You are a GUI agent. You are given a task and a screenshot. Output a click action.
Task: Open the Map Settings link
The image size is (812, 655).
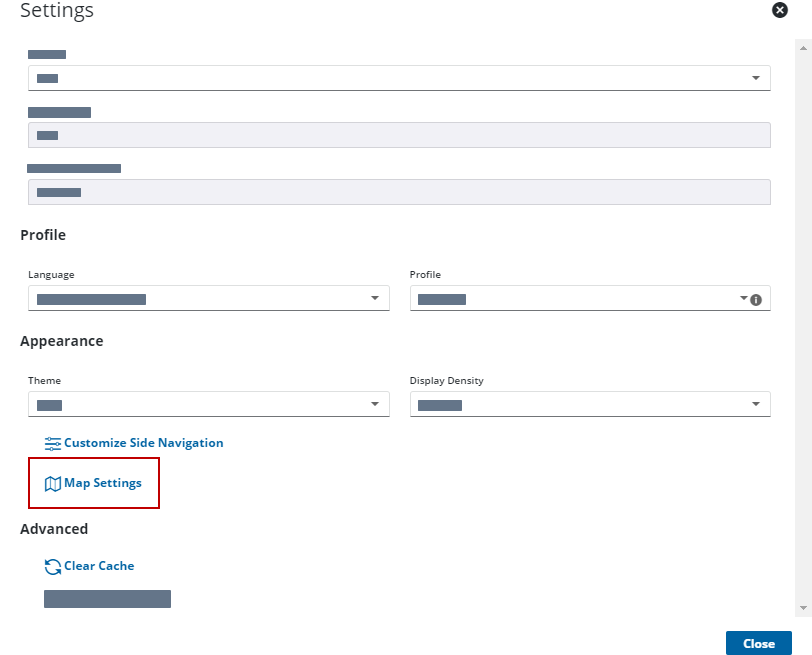pos(103,483)
